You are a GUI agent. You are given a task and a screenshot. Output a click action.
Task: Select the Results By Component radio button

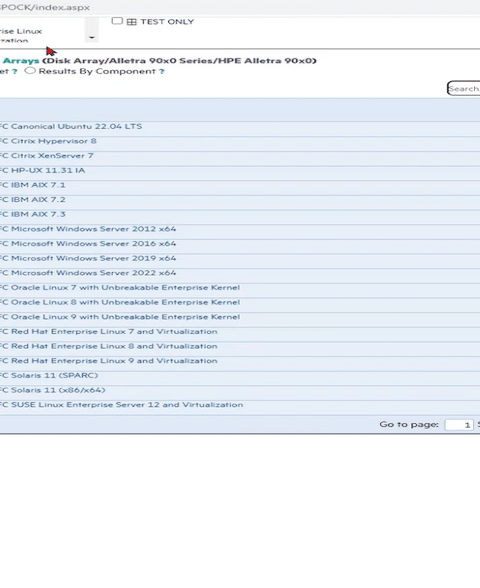(30, 70)
